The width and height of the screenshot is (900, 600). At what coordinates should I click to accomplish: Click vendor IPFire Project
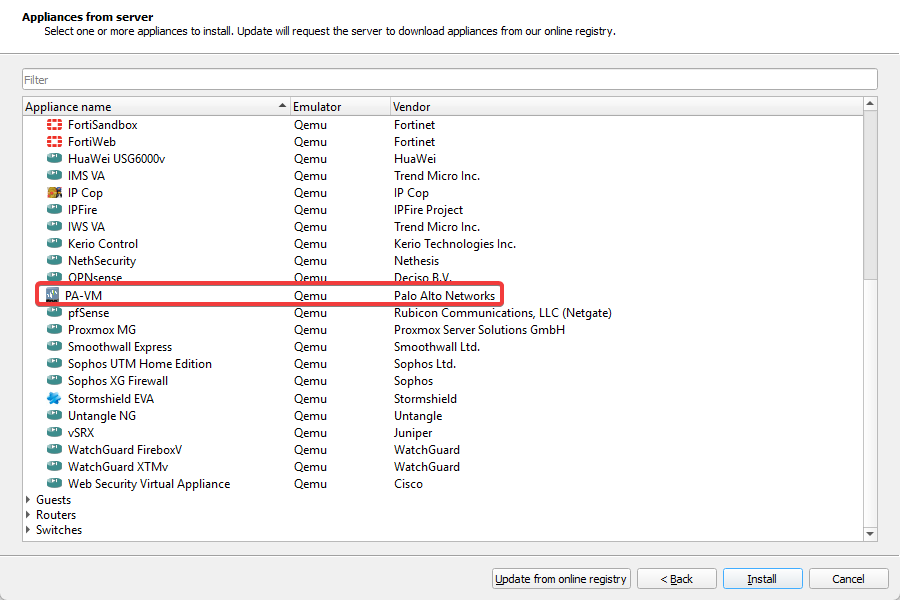(428, 210)
